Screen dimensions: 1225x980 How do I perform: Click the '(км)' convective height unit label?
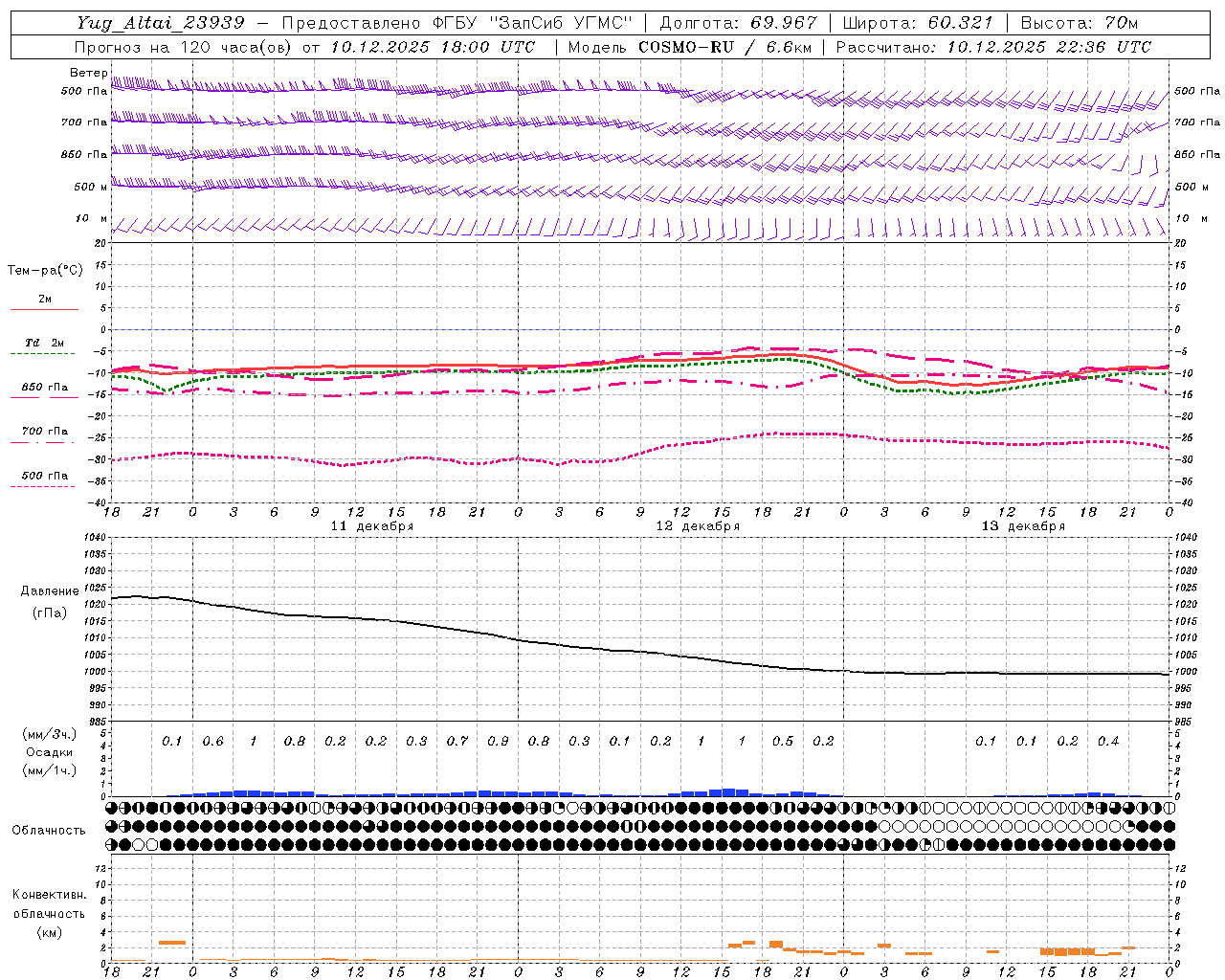tap(49, 932)
